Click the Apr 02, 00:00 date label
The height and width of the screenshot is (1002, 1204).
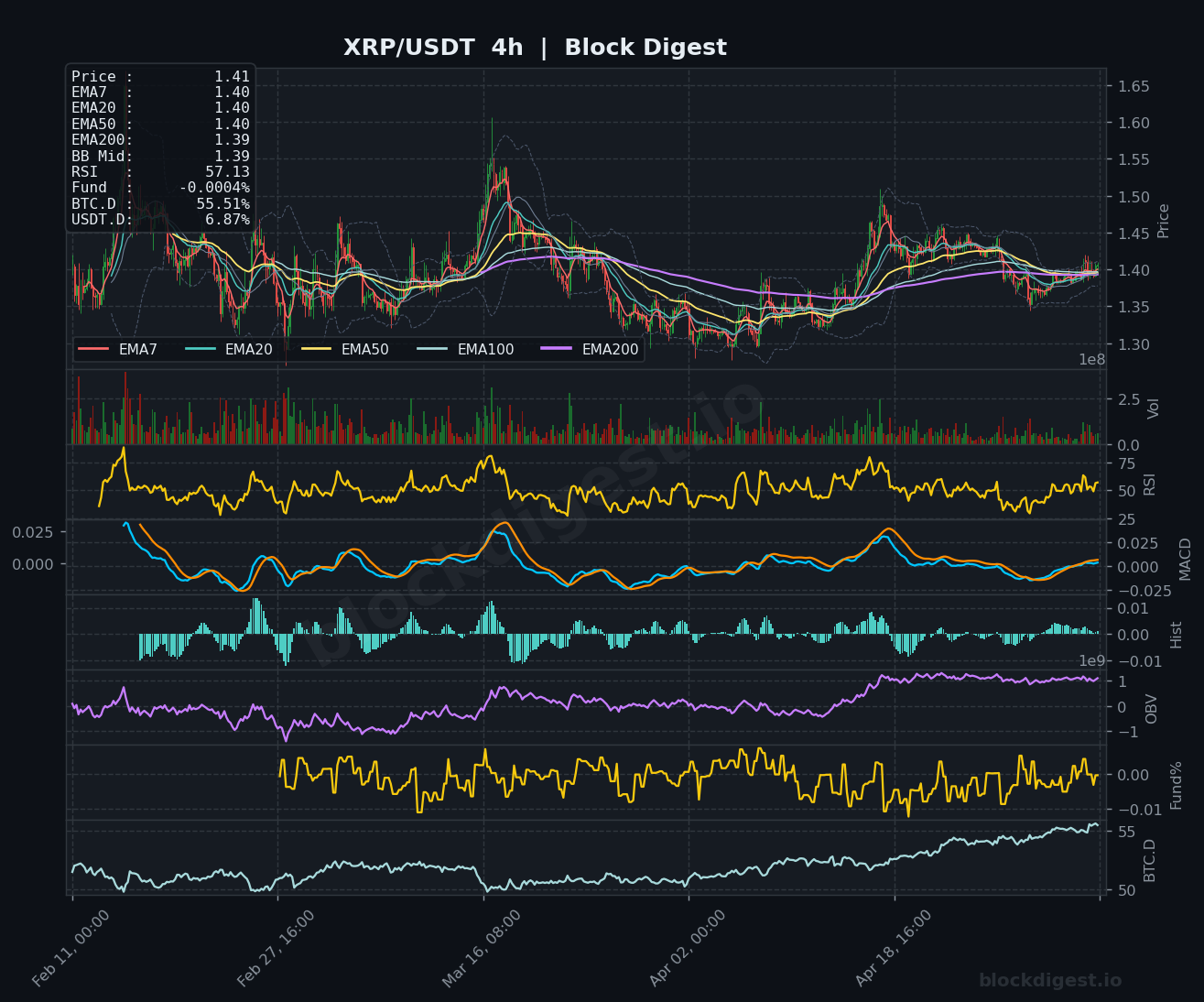coord(688,949)
